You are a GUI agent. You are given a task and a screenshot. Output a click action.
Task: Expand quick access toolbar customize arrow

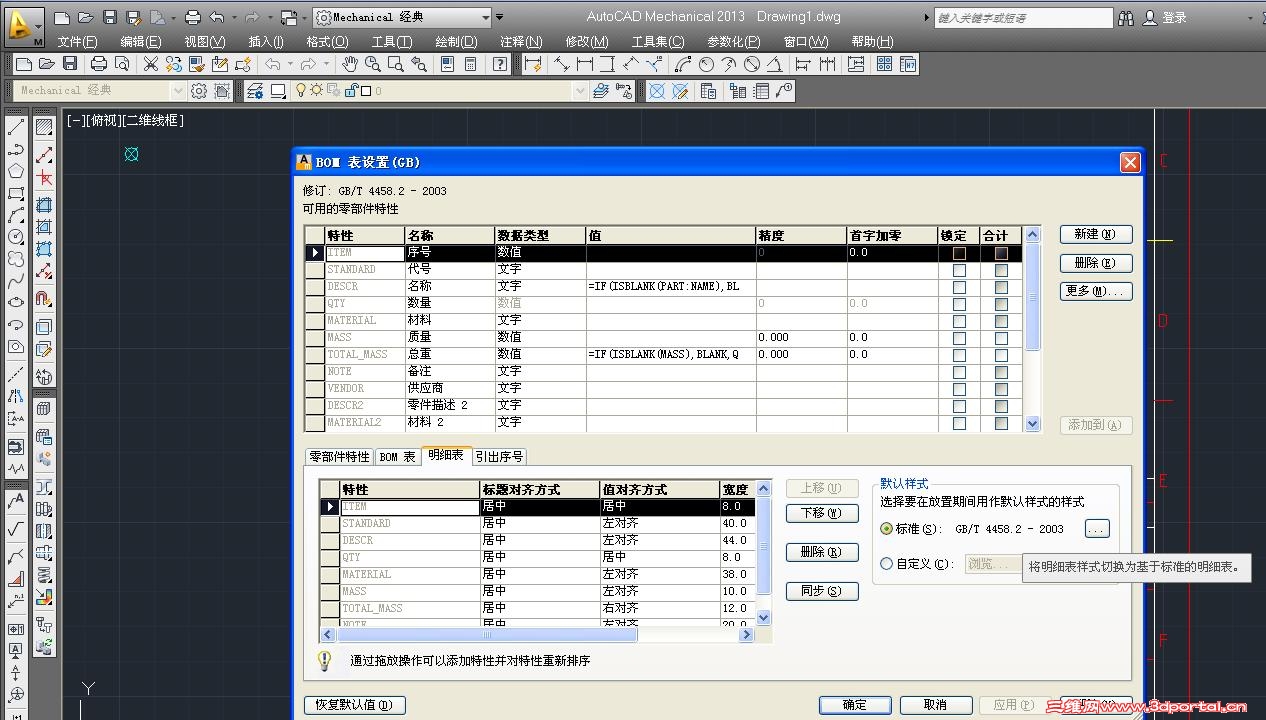[500, 17]
